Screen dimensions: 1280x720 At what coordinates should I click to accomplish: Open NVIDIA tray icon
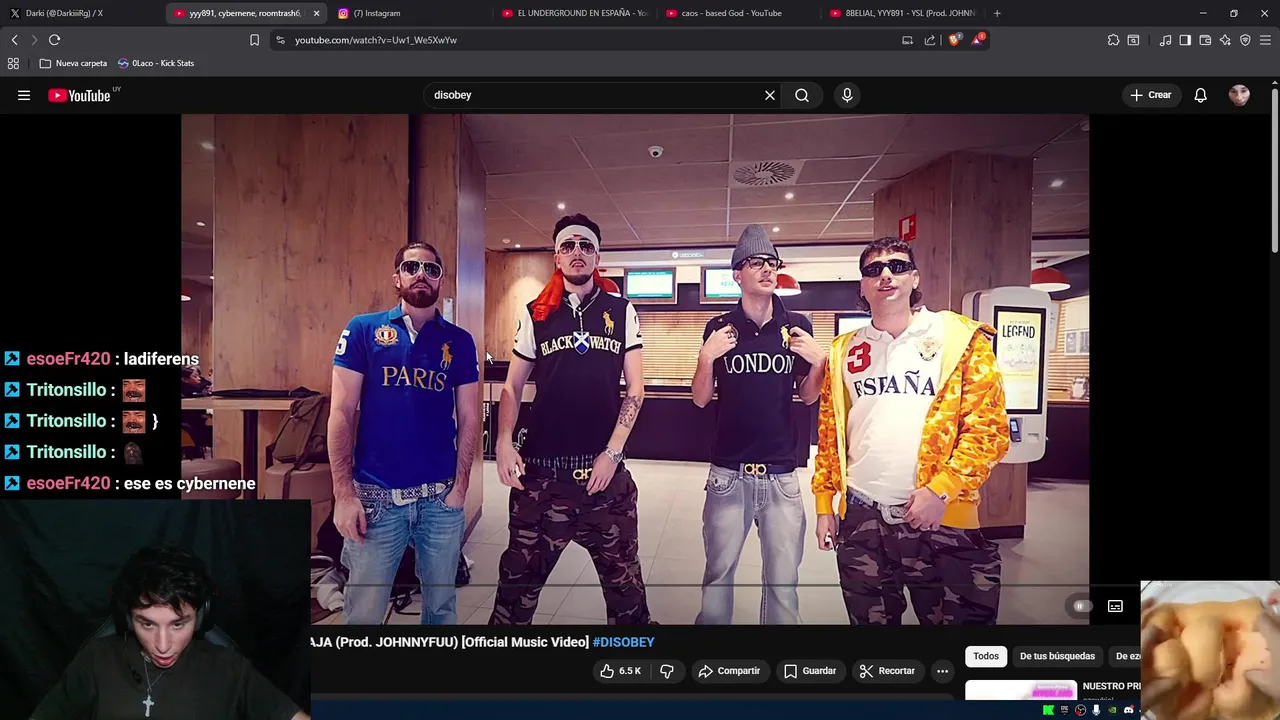click(x=1112, y=710)
